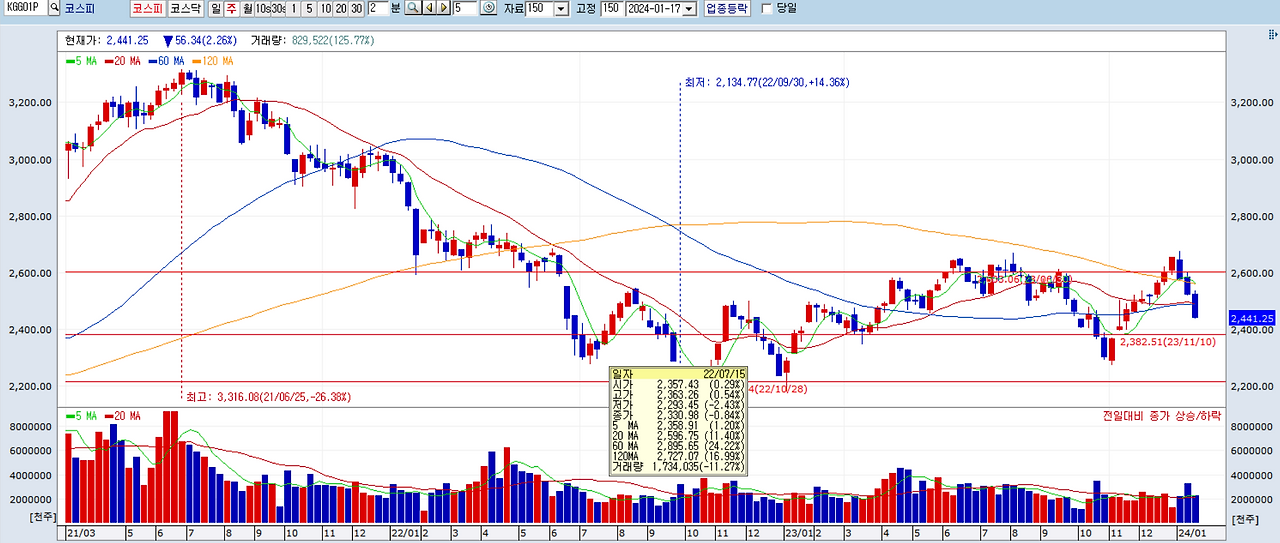Viewport: 1280px width, 543px height.
Task: Open the 2024-01-17 date dropdown
Action: 689,8
